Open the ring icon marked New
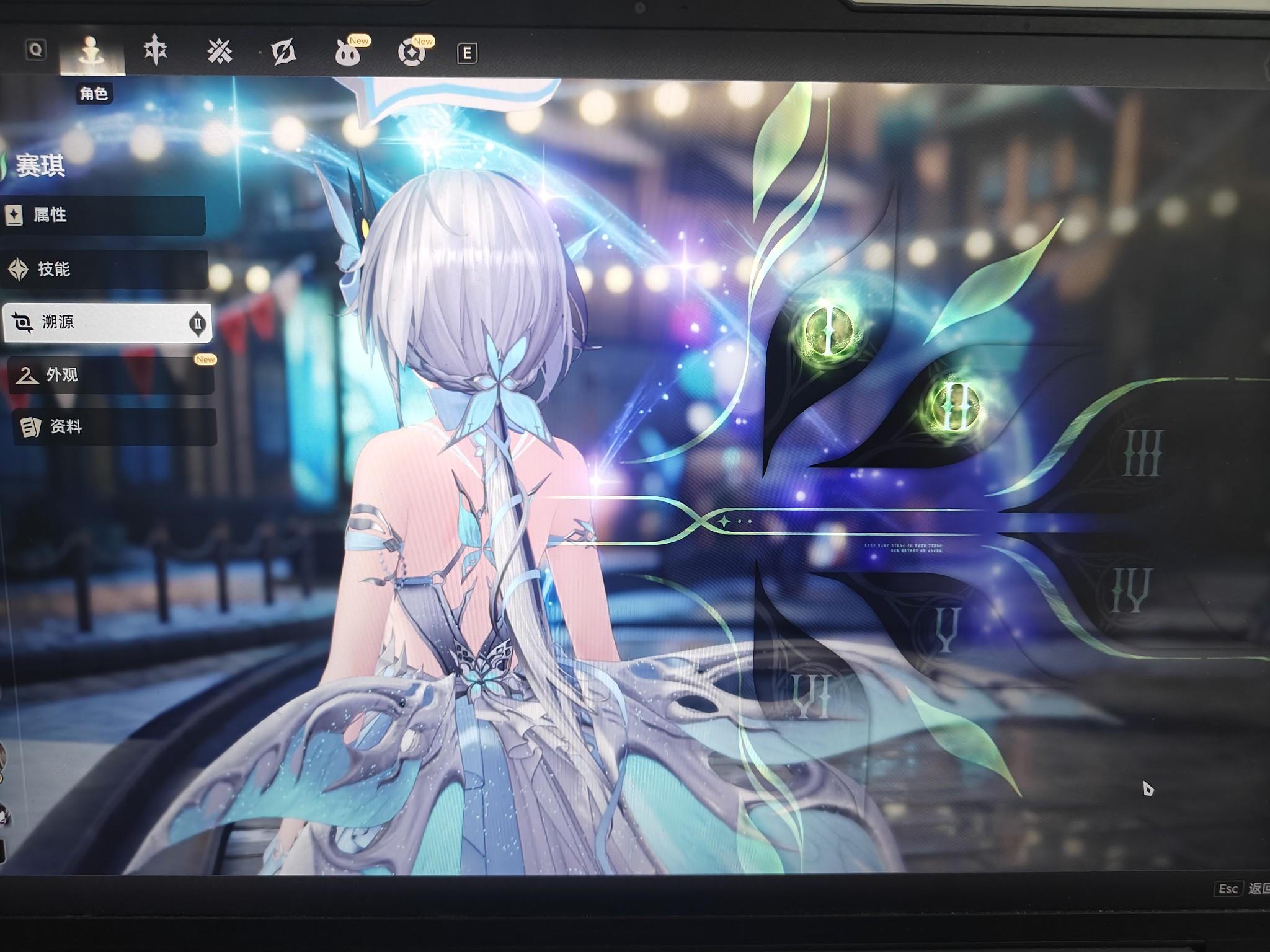Viewport: 1270px width, 952px height. point(412,53)
